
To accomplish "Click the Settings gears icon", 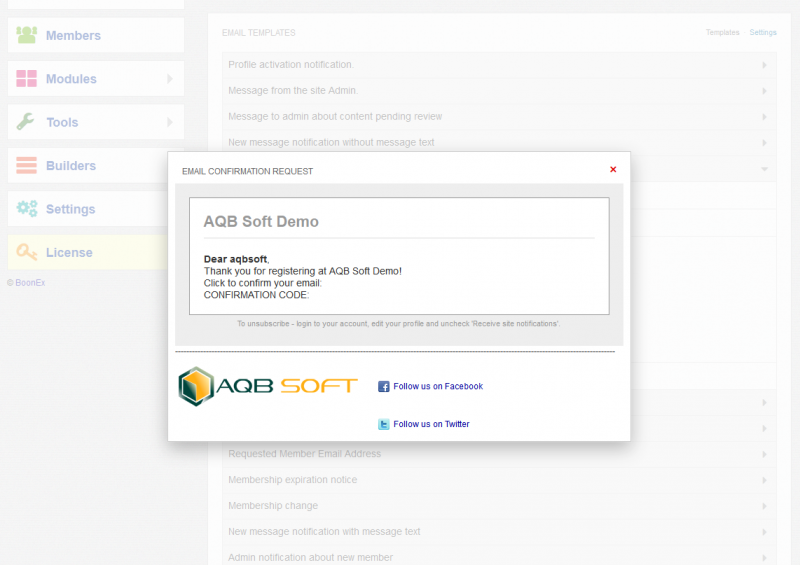I will 27,209.
